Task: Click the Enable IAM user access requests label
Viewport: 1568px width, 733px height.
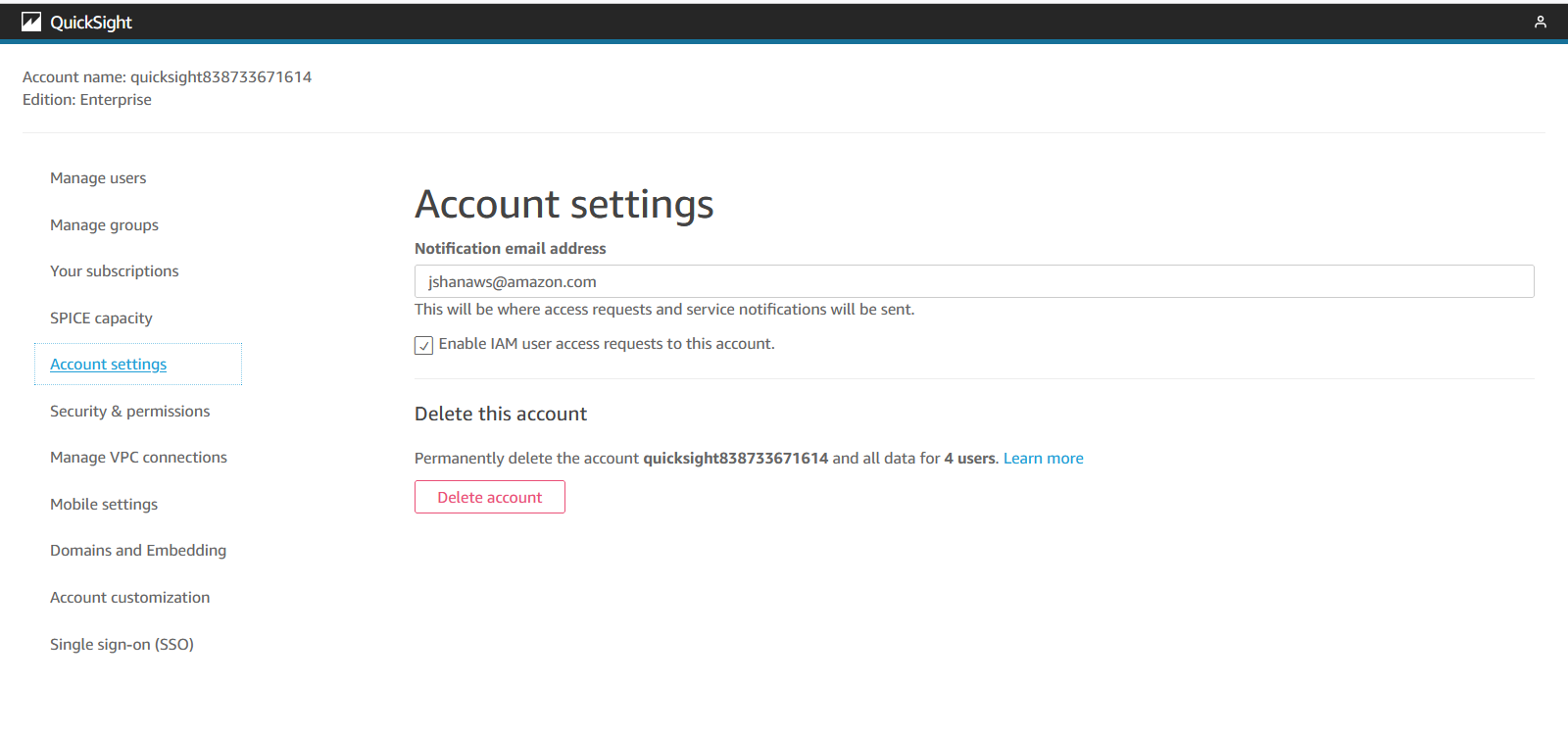Action: point(607,344)
